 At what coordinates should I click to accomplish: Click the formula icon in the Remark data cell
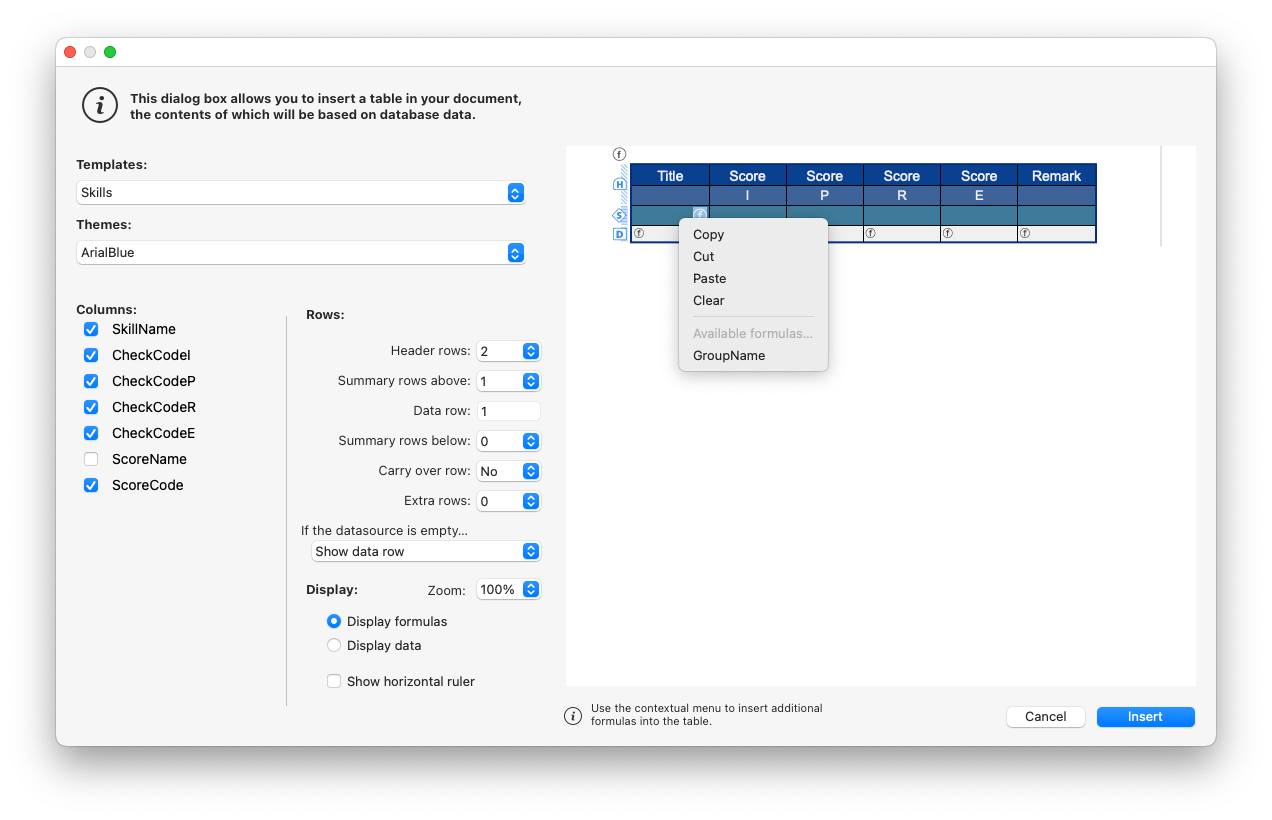(1025, 234)
